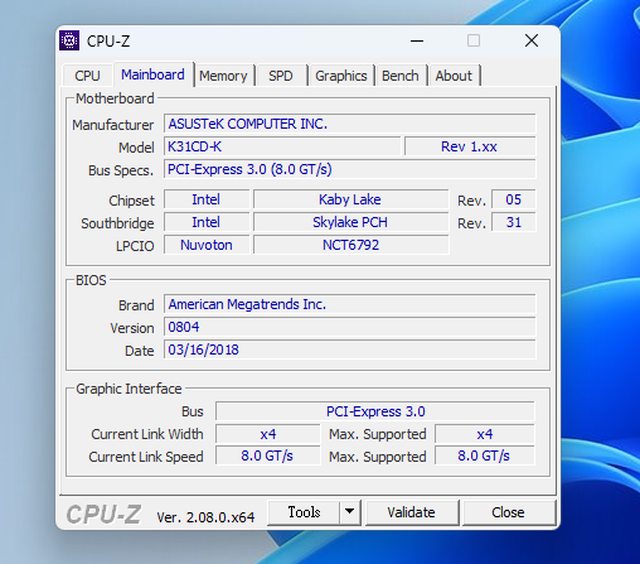Select the Kaby Lake chipset field
The image size is (640, 564).
[350, 200]
